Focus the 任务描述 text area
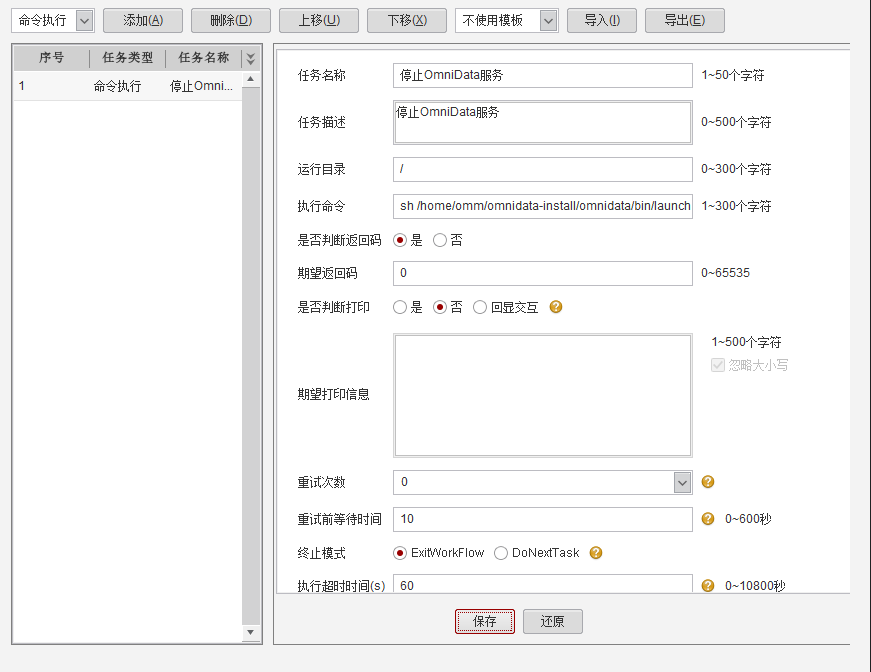The image size is (871, 672). point(543,122)
